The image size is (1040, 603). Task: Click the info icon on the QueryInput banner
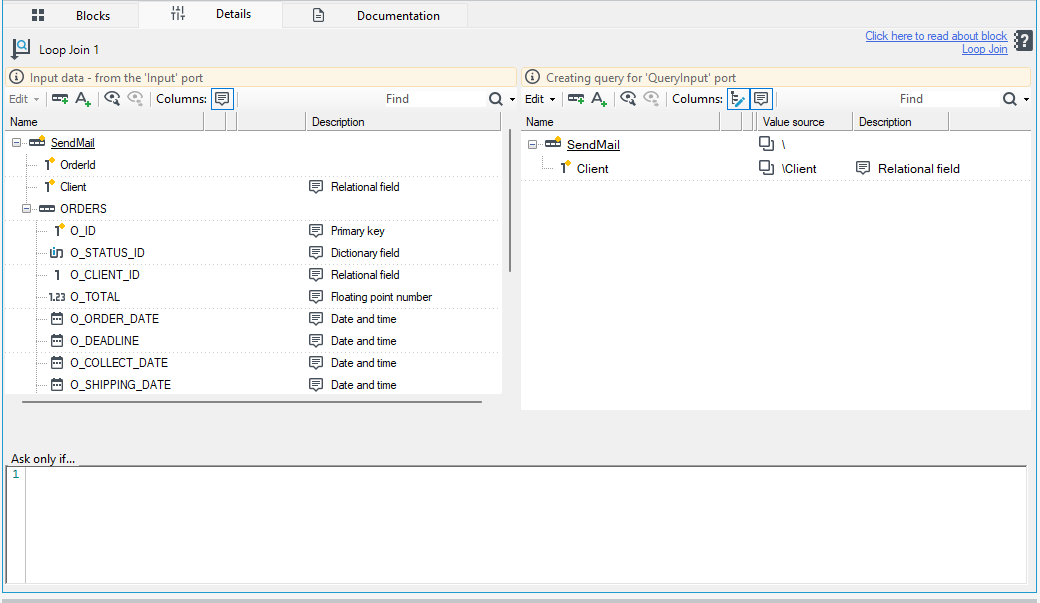[532, 77]
